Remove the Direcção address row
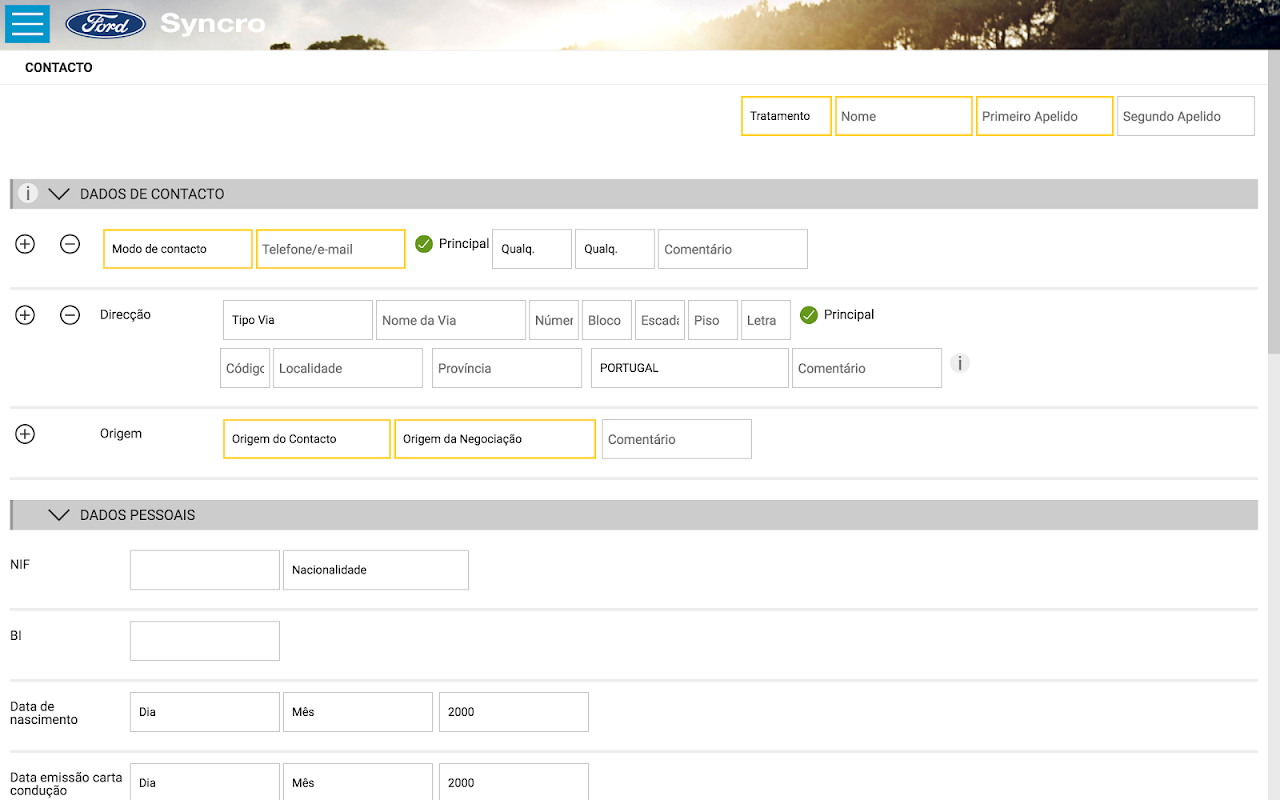Screen dimensions: 1280x800 [70, 315]
